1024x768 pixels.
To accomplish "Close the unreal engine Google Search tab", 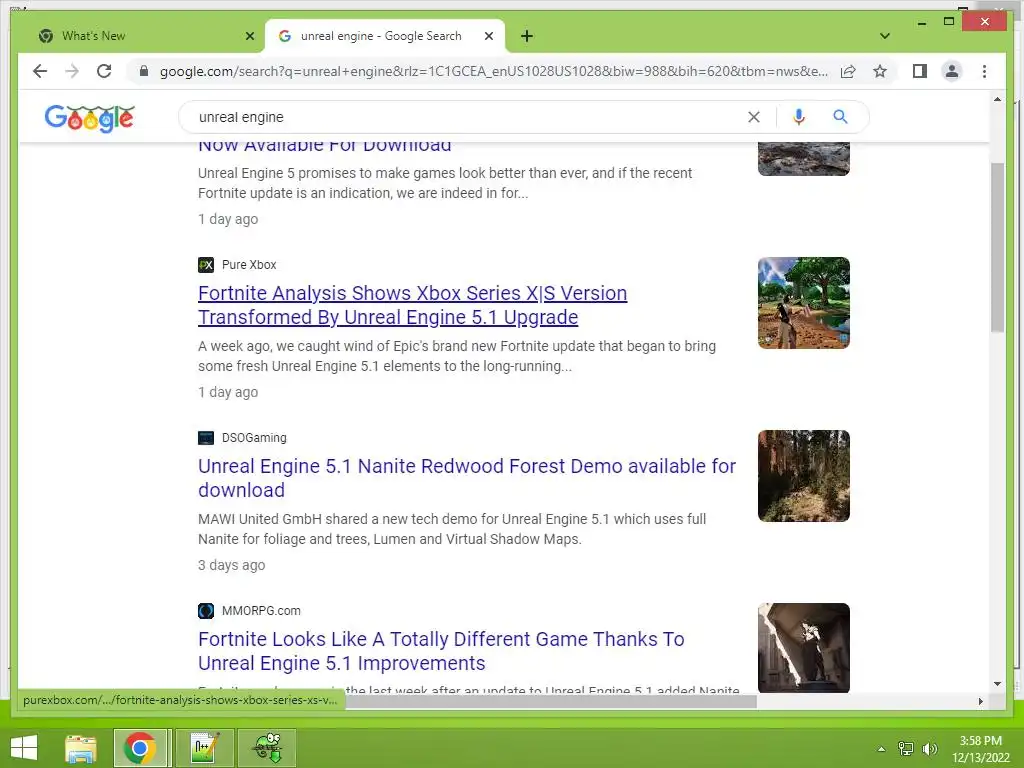I will [488, 36].
